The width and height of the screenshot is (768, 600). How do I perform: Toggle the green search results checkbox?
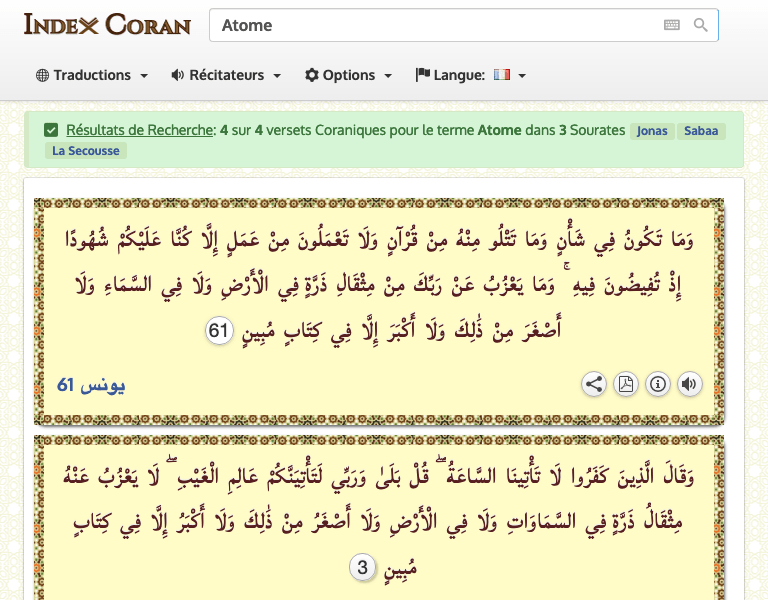coord(51,130)
